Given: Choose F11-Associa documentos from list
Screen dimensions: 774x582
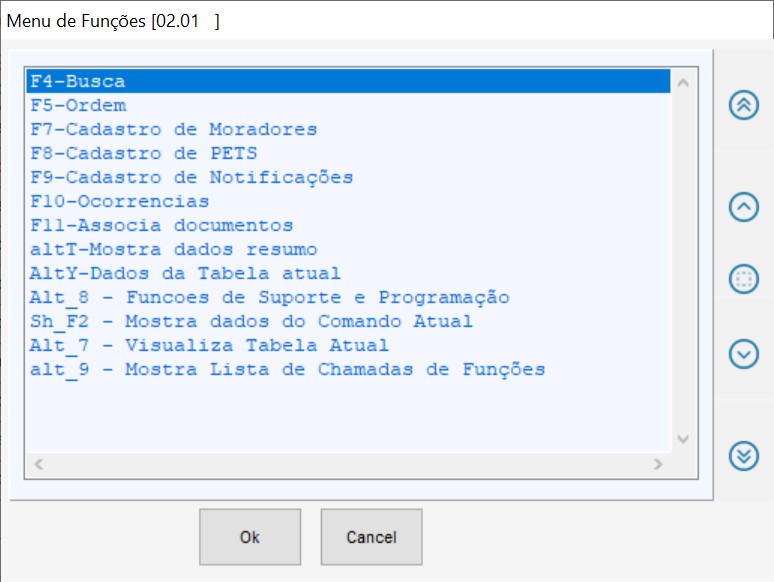Looking at the screenshot, I should tap(162, 225).
